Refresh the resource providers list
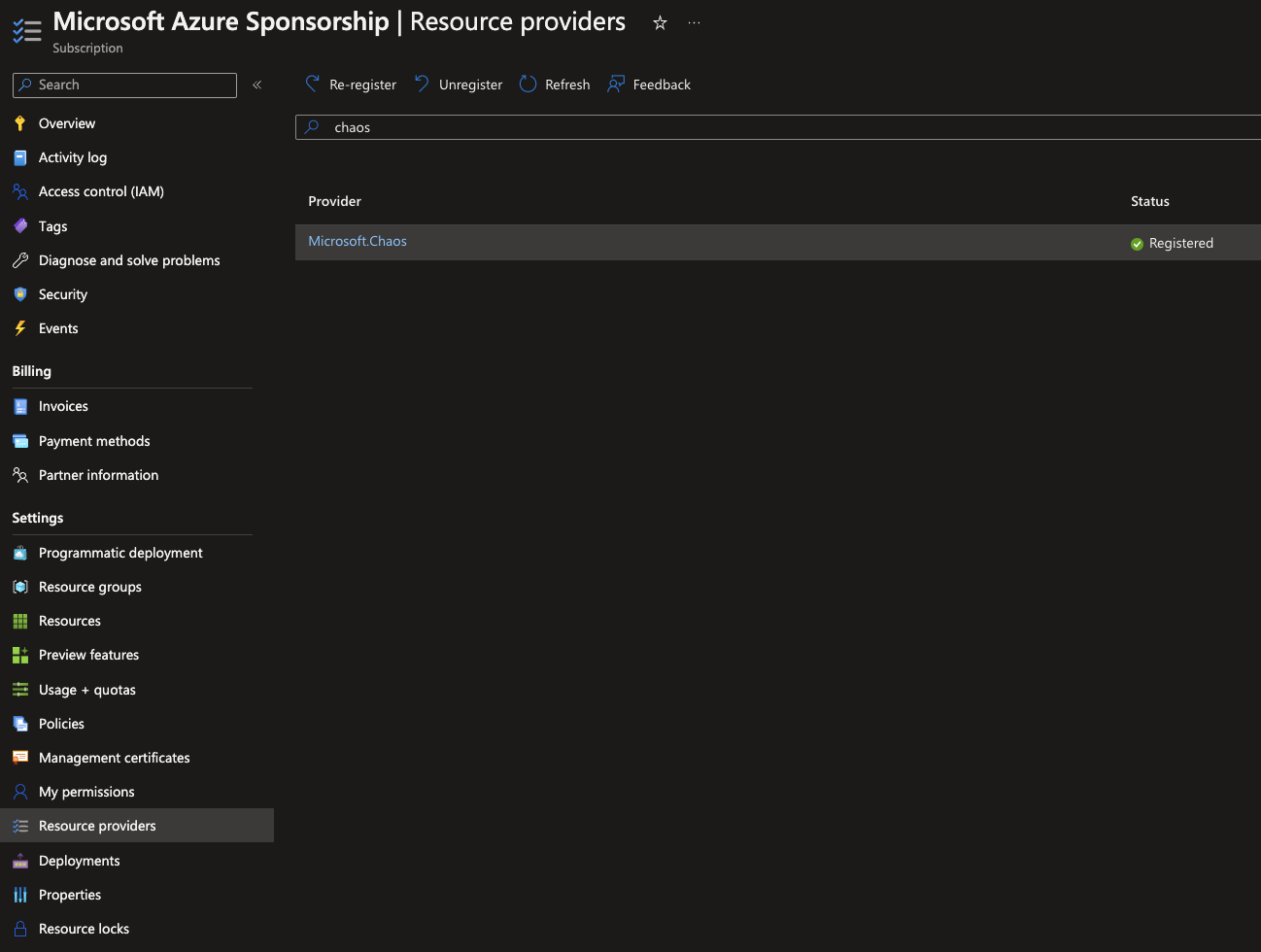 click(555, 85)
